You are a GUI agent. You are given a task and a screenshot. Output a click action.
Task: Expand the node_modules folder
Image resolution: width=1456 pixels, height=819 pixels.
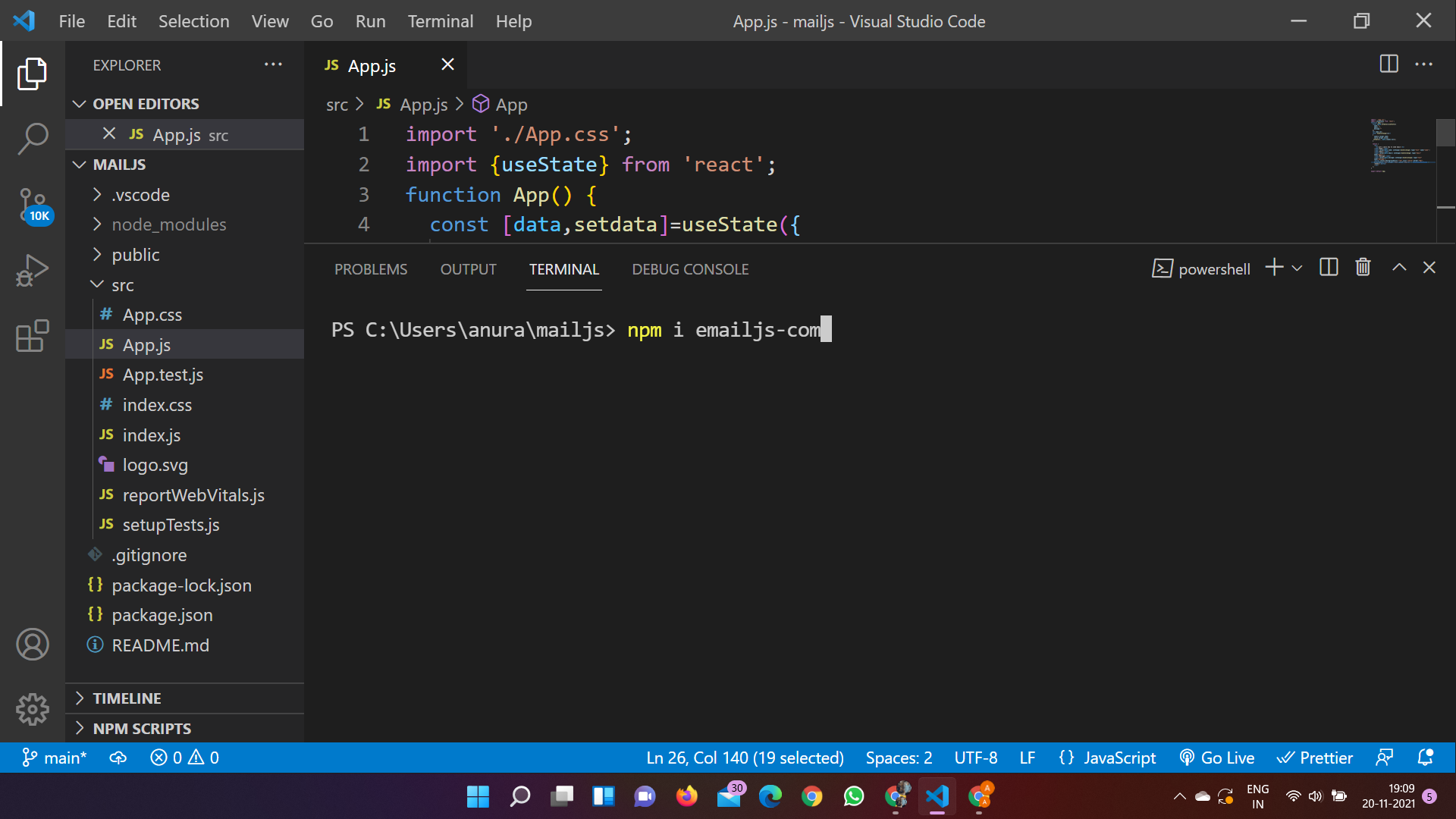tap(168, 224)
